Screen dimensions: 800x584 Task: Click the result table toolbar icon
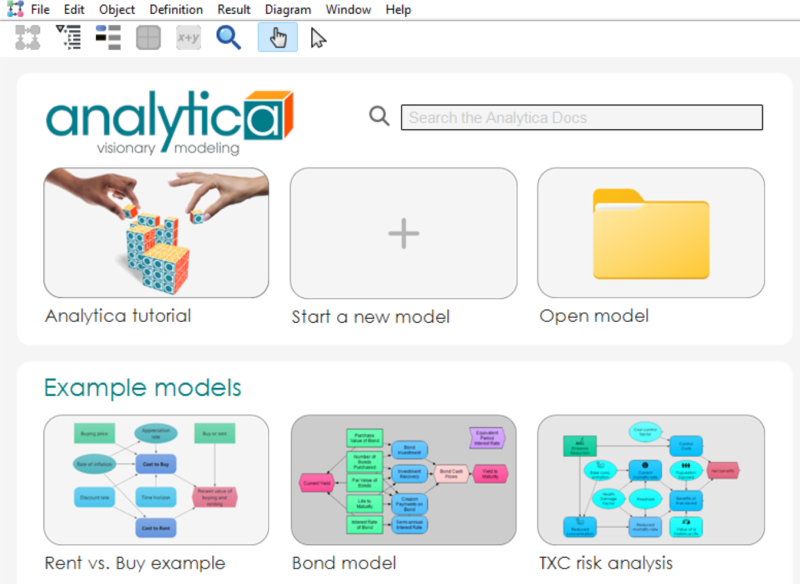coord(148,38)
